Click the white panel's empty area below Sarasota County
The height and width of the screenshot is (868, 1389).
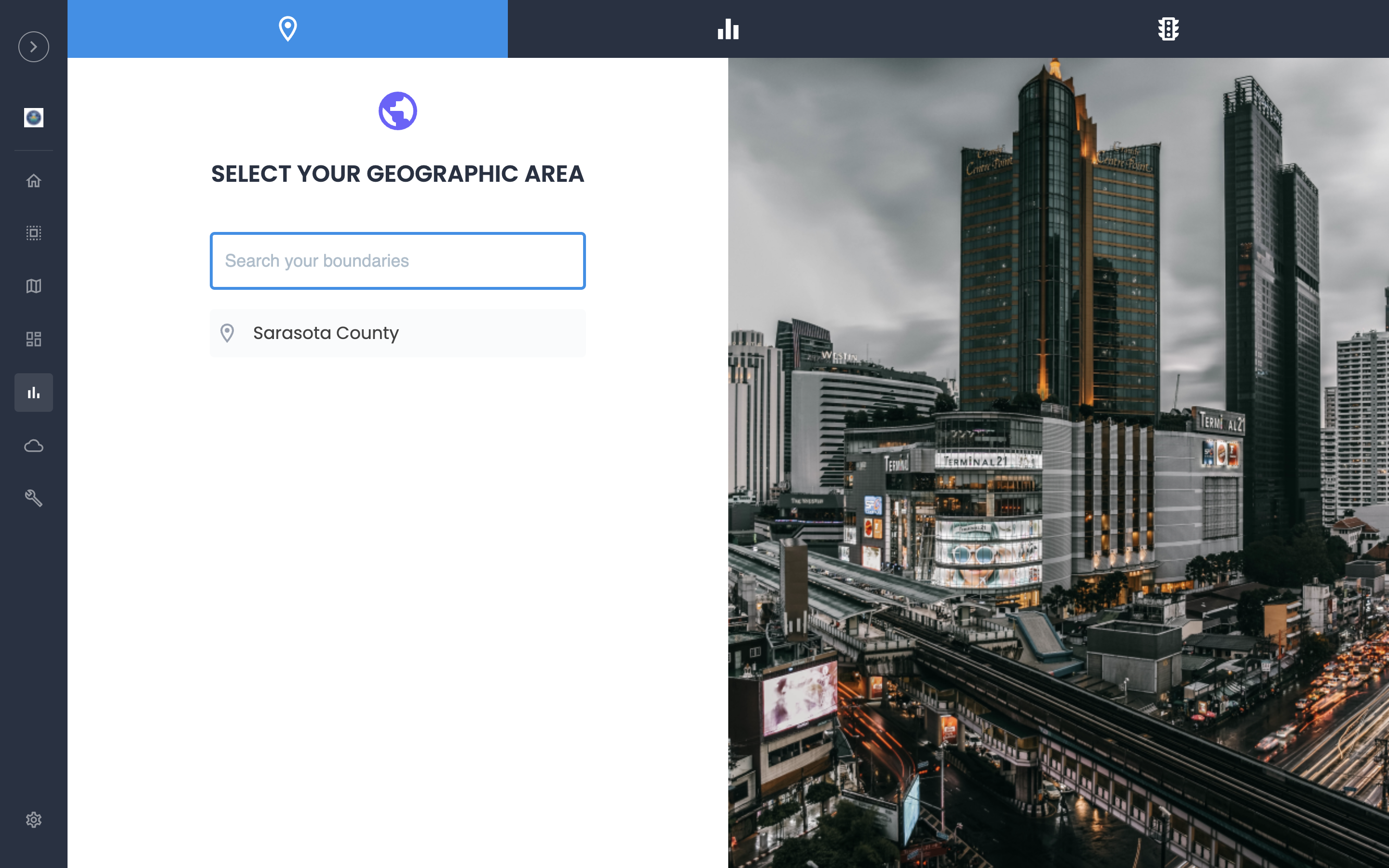397,574
